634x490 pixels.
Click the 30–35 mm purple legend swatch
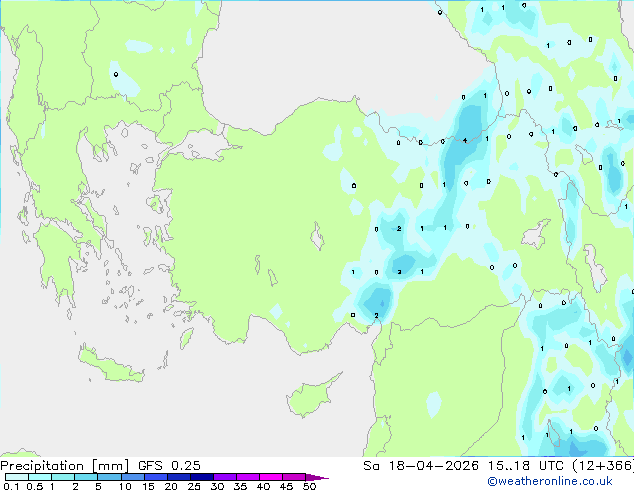225,477
